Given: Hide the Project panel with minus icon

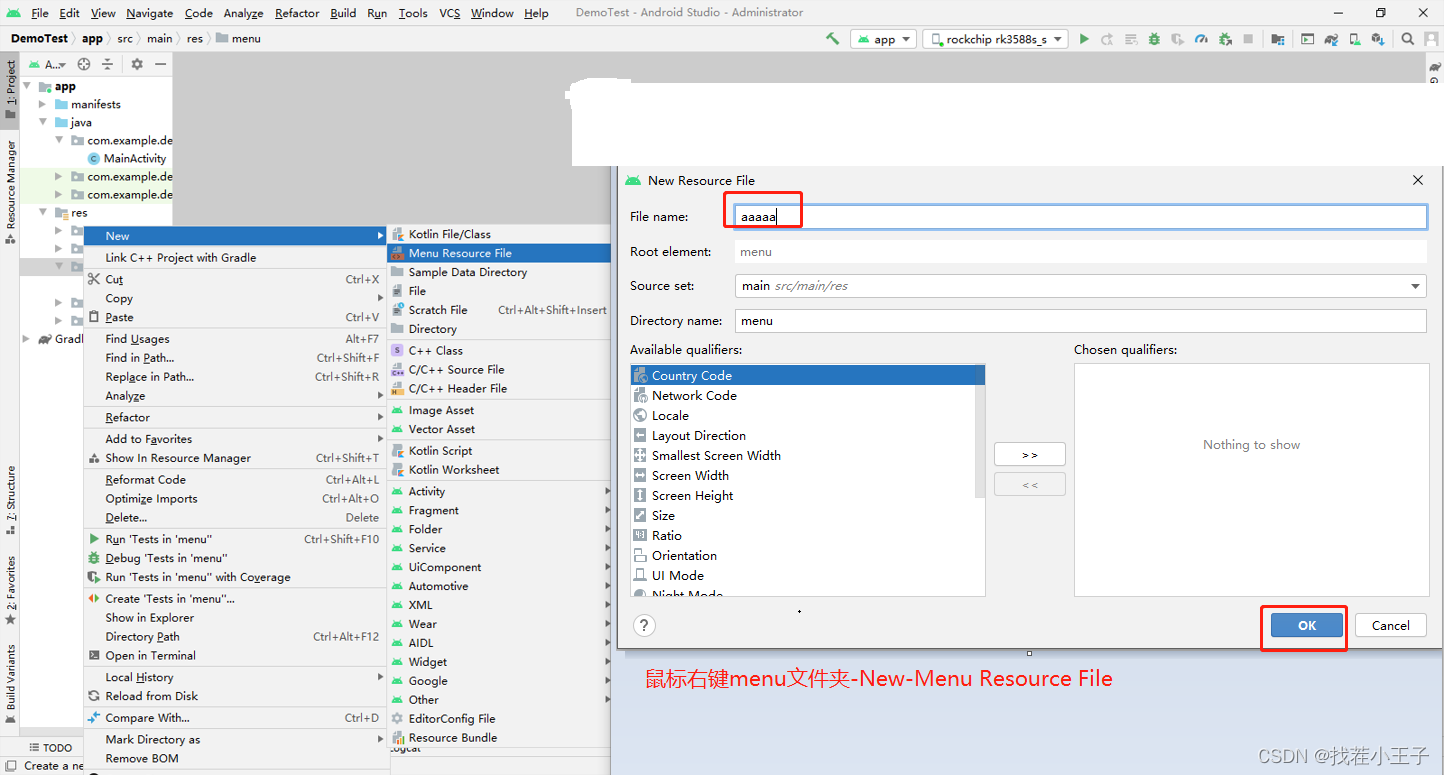Looking at the screenshot, I should [160, 64].
